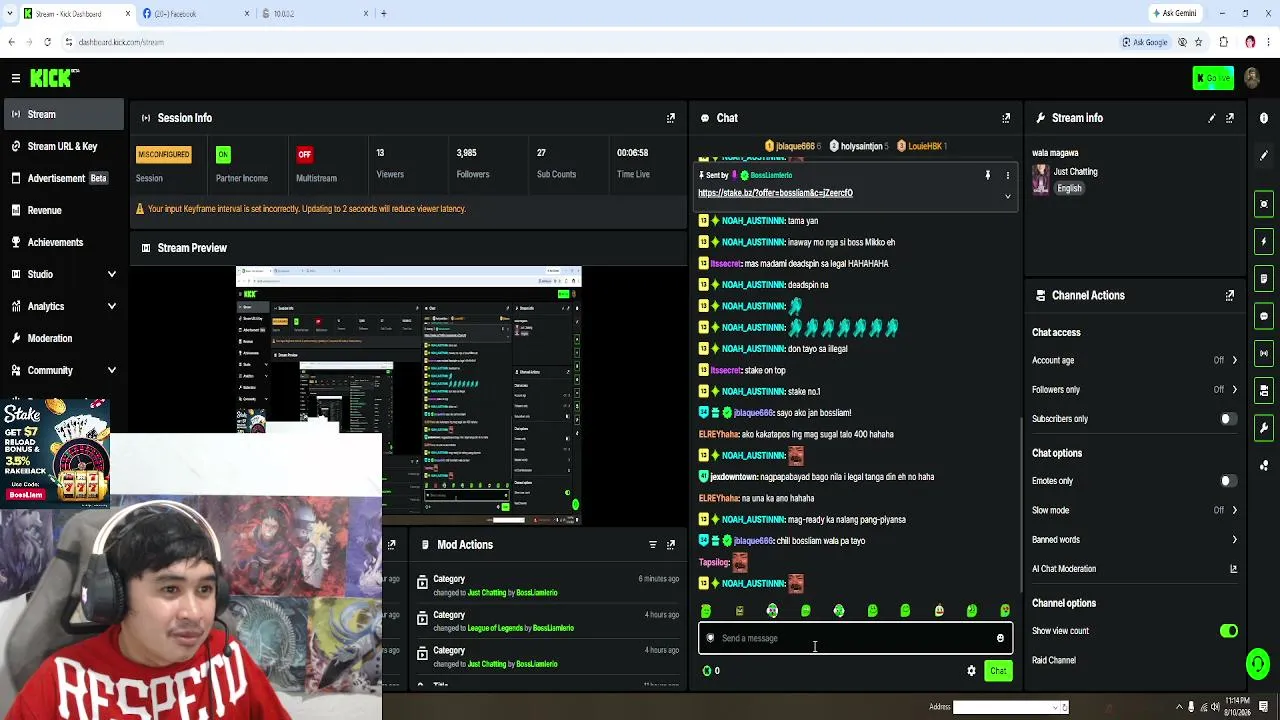Unpin the pinned chat message
The image size is (1280, 720).
pos(988,175)
